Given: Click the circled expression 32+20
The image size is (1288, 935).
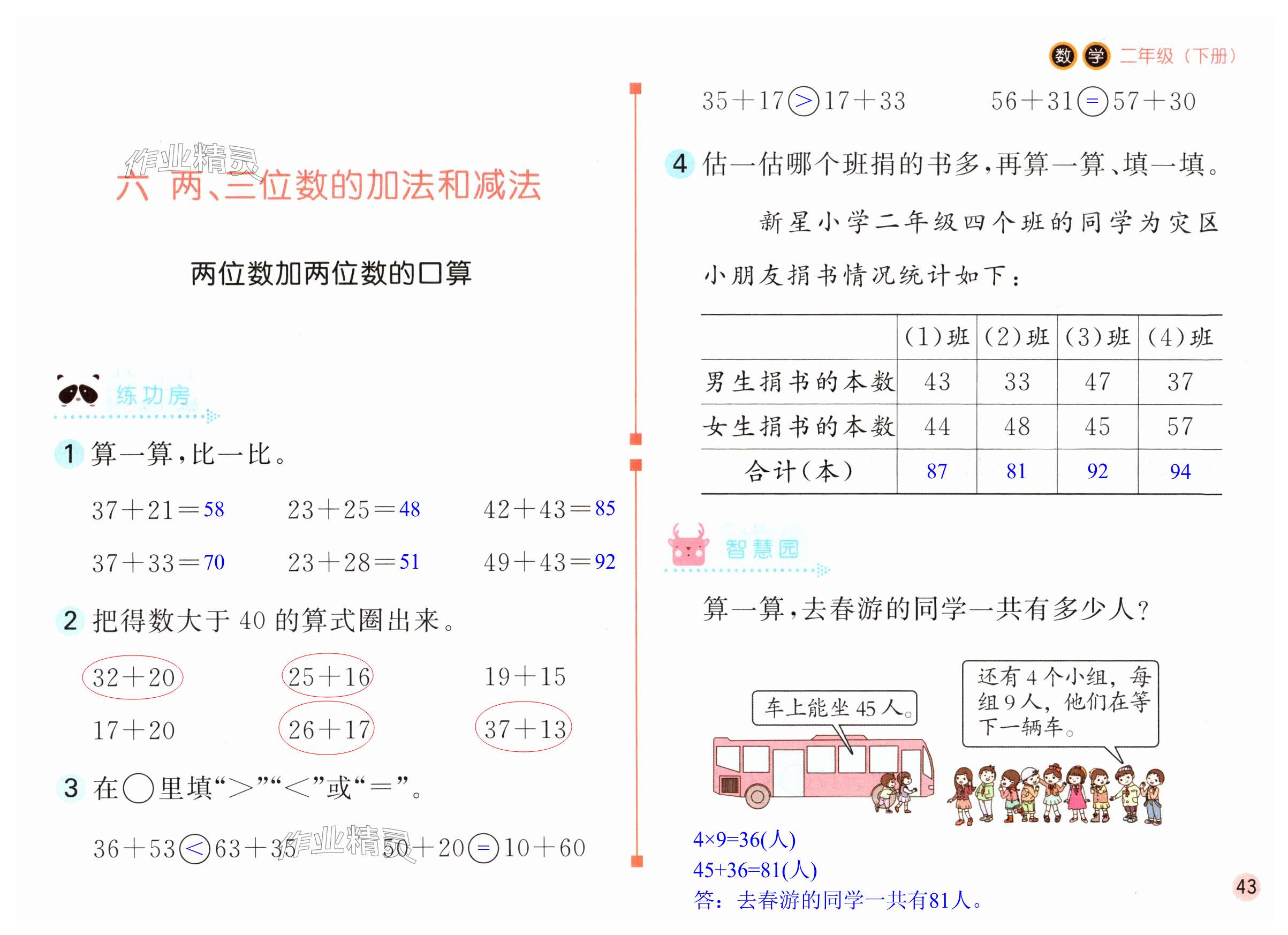Looking at the screenshot, I should coord(133,677).
